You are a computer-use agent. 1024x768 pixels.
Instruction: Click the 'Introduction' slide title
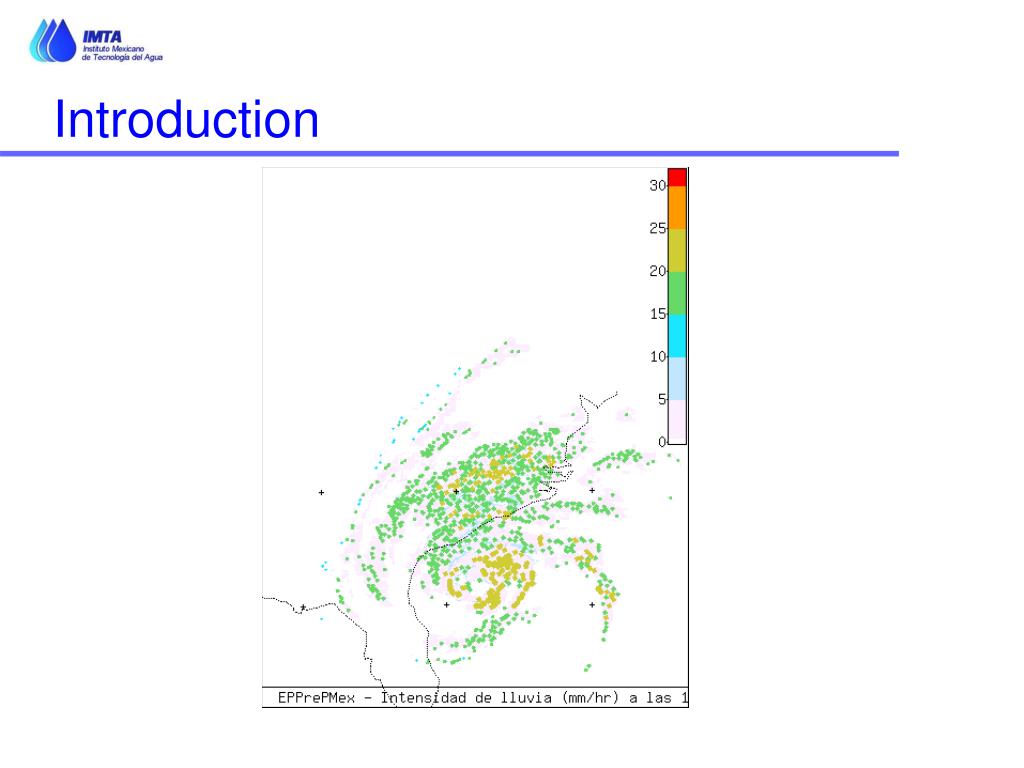[x=187, y=120]
